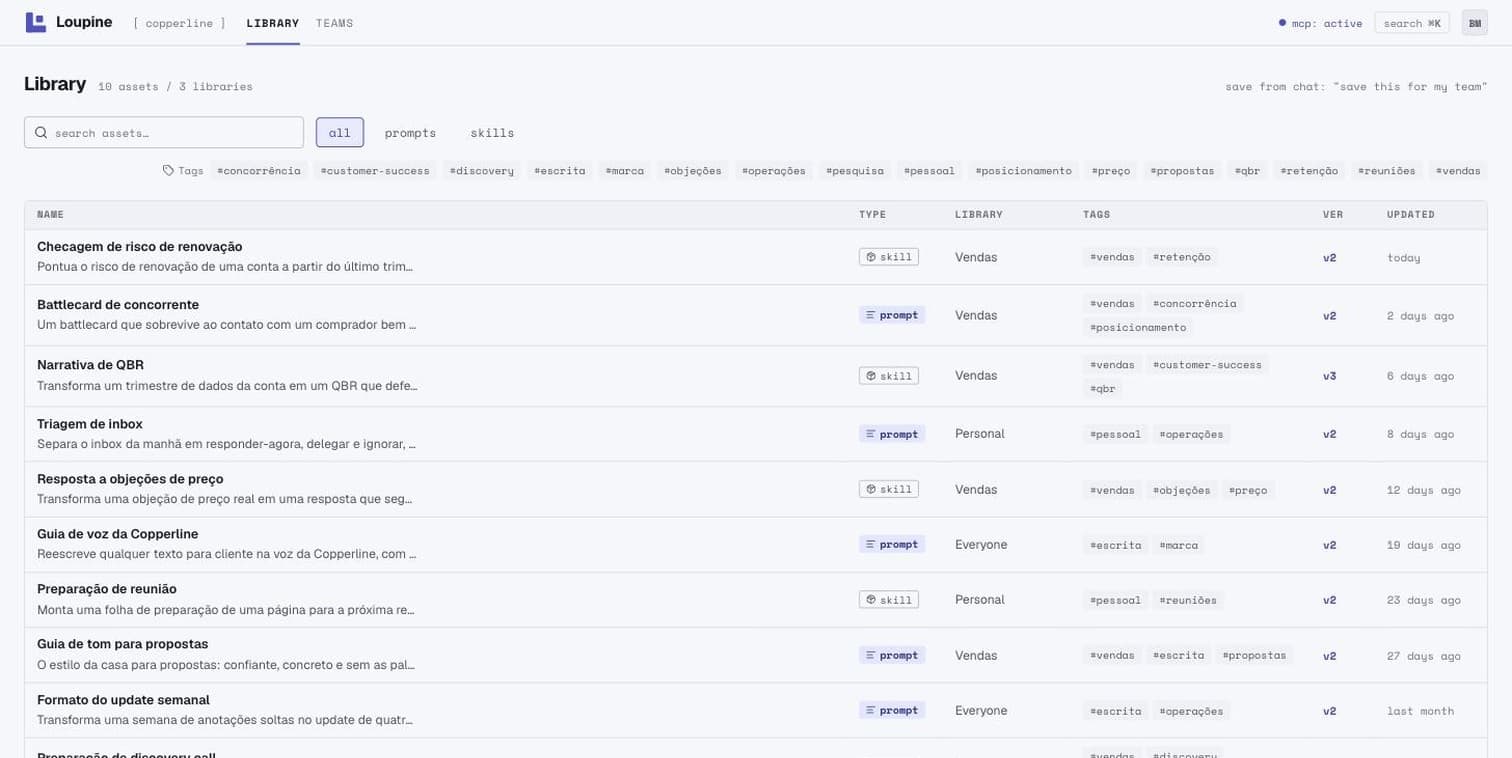Filter by #concorrência tag in tag bar
Viewport: 1512px width, 758px height.
tap(258, 171)
